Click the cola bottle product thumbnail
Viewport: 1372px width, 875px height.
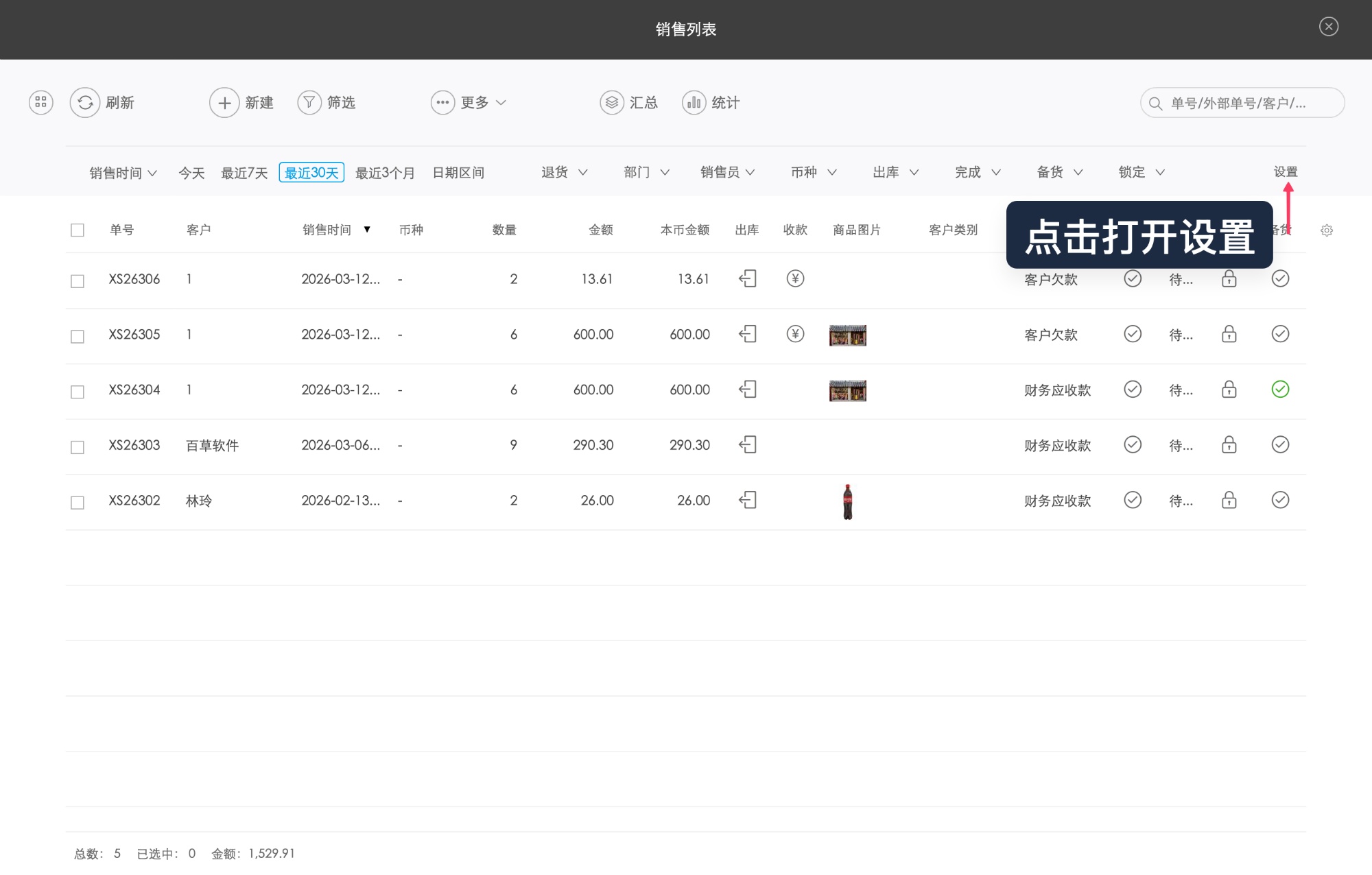coord(848,501)
